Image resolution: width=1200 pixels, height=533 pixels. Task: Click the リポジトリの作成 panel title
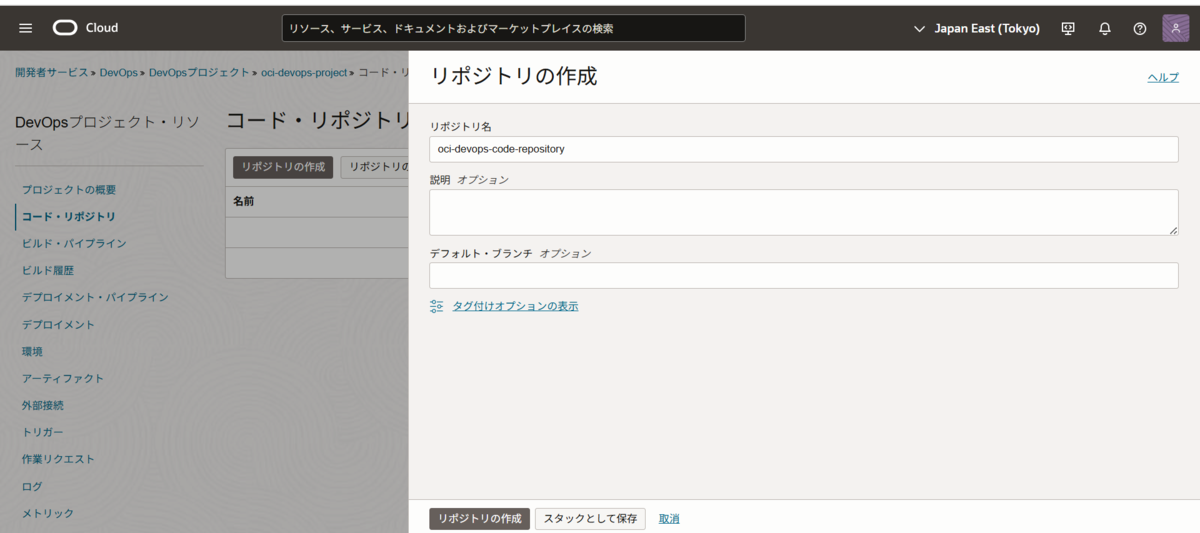coord(513,76)
